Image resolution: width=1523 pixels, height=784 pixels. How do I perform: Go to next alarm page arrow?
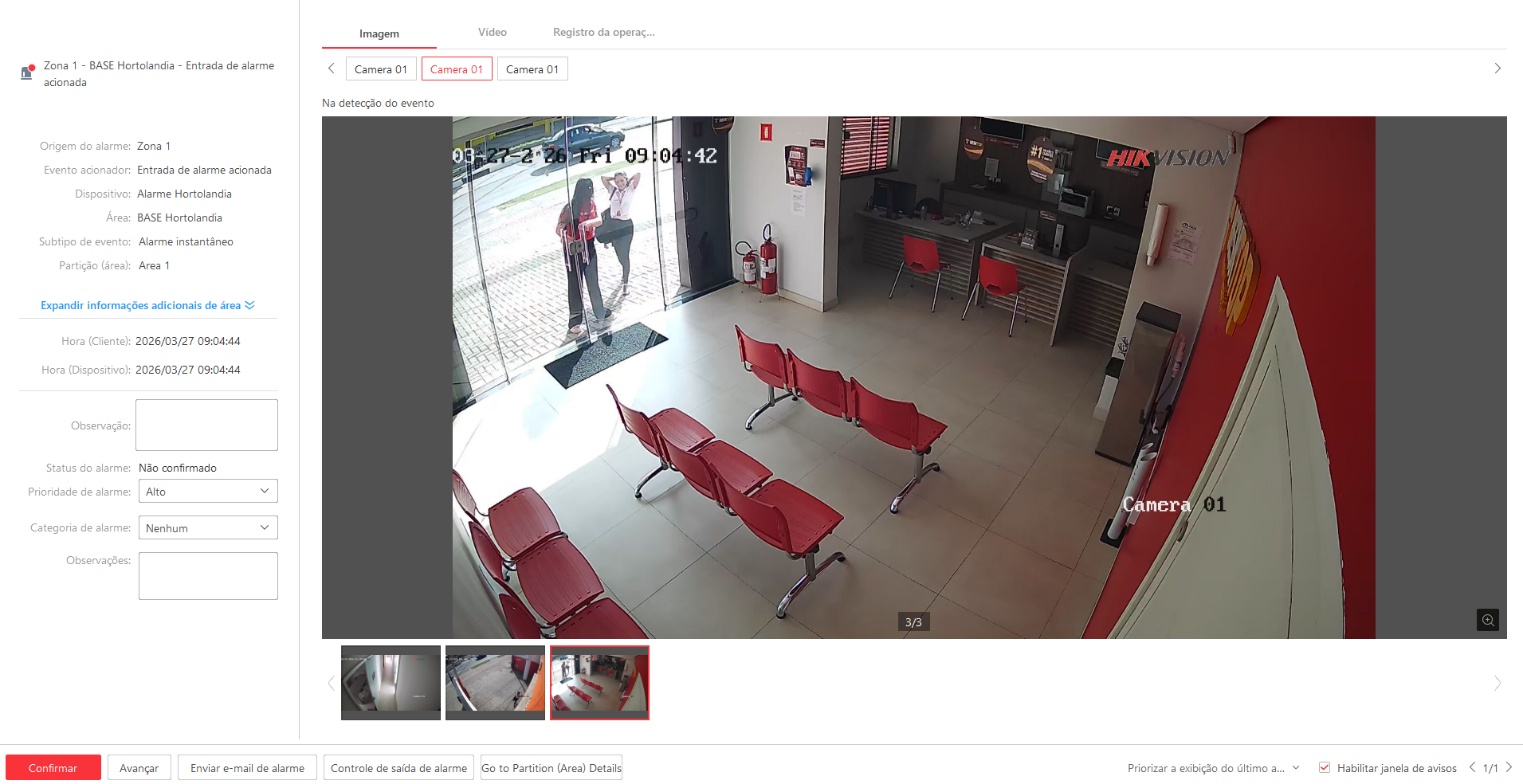point(1509,767)
